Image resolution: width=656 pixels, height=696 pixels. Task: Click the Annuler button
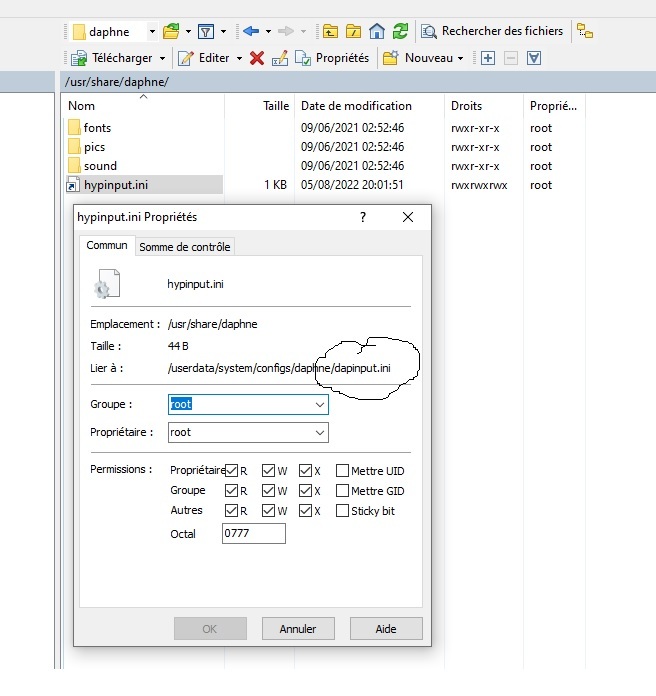pyautogui.click(x=298, y=629)
